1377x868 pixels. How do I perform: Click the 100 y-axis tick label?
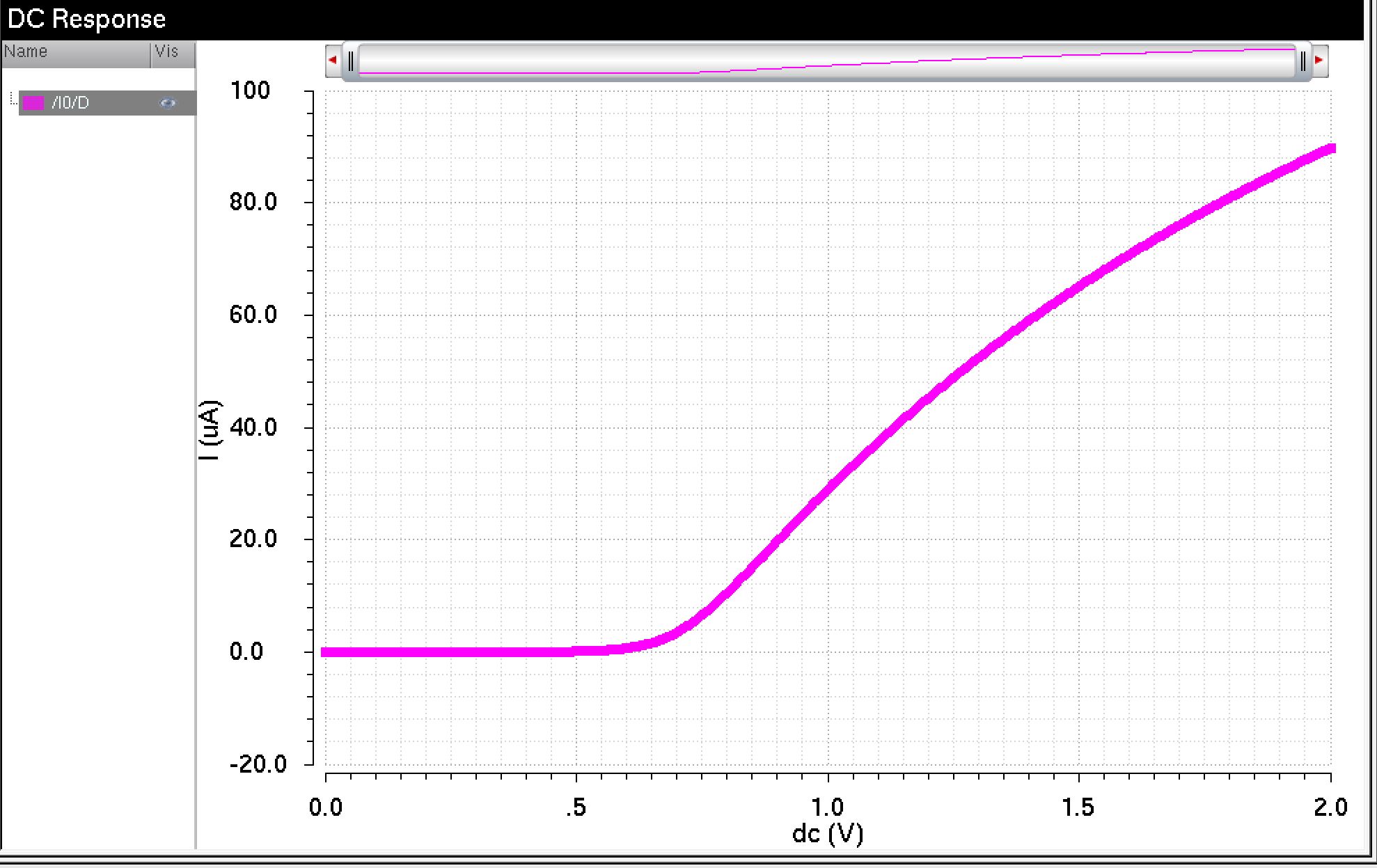click(250, 90)
